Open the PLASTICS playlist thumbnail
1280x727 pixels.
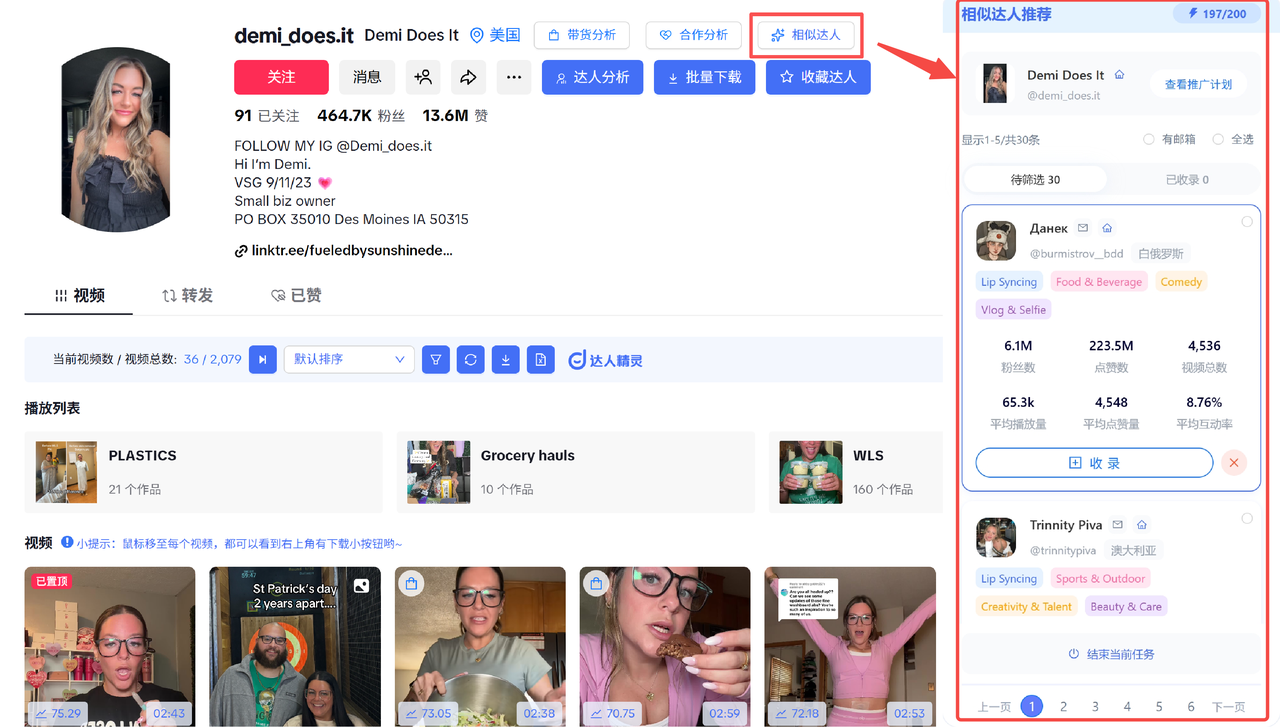[x=67, y=472]
